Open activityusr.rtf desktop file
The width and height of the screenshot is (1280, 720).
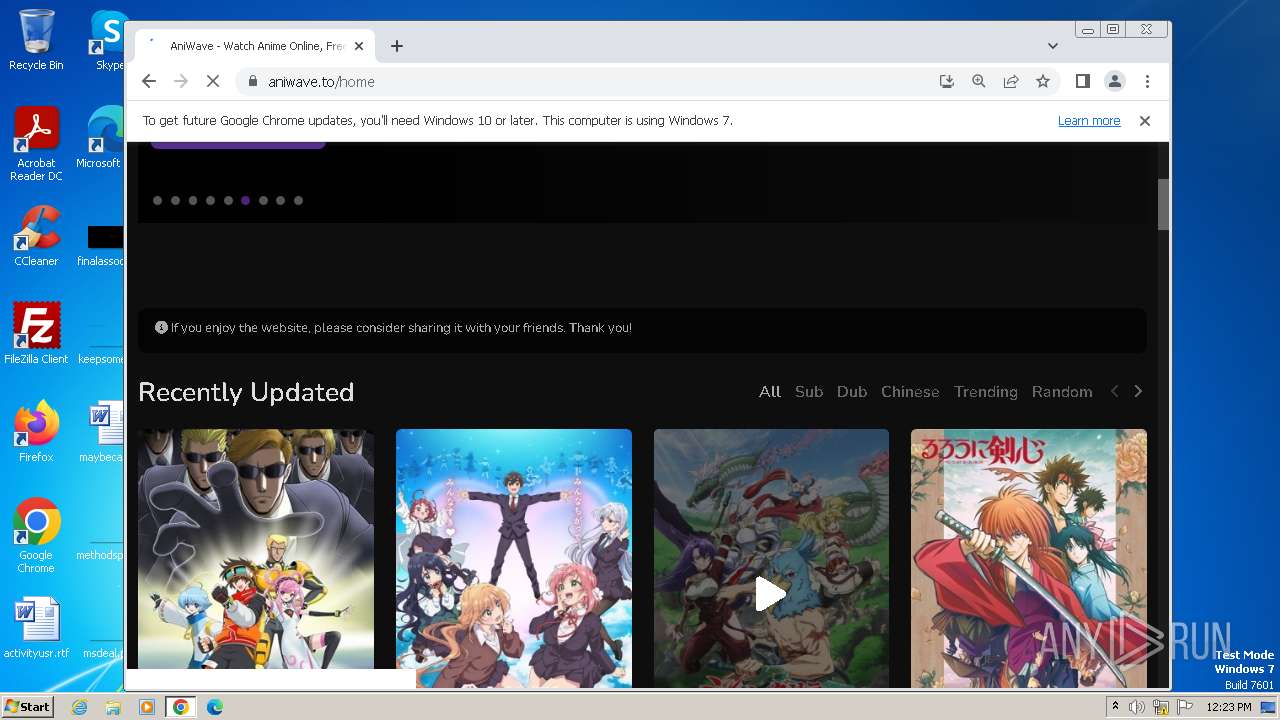(36, 628)
